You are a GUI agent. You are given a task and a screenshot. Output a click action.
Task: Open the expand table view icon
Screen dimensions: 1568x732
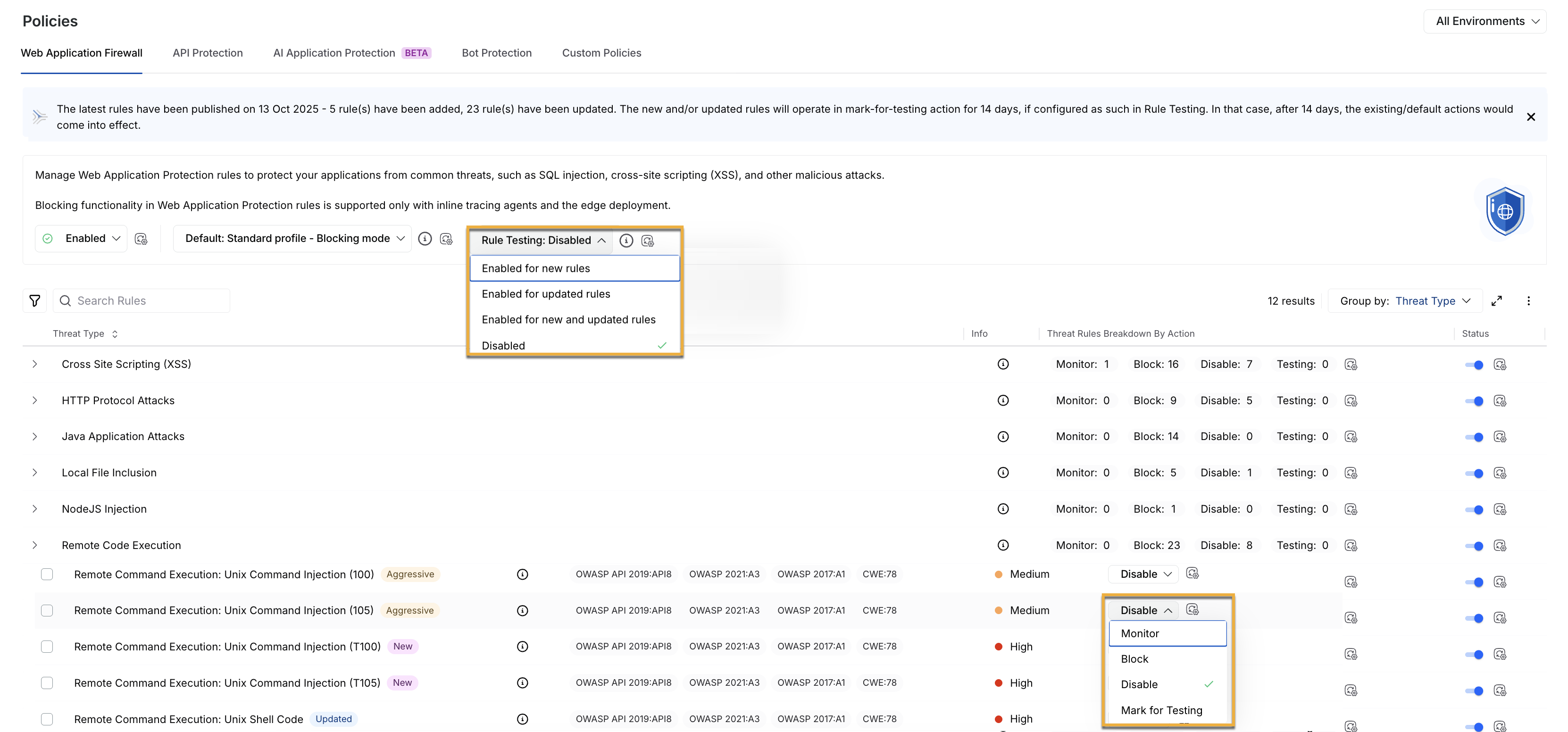1497,300
